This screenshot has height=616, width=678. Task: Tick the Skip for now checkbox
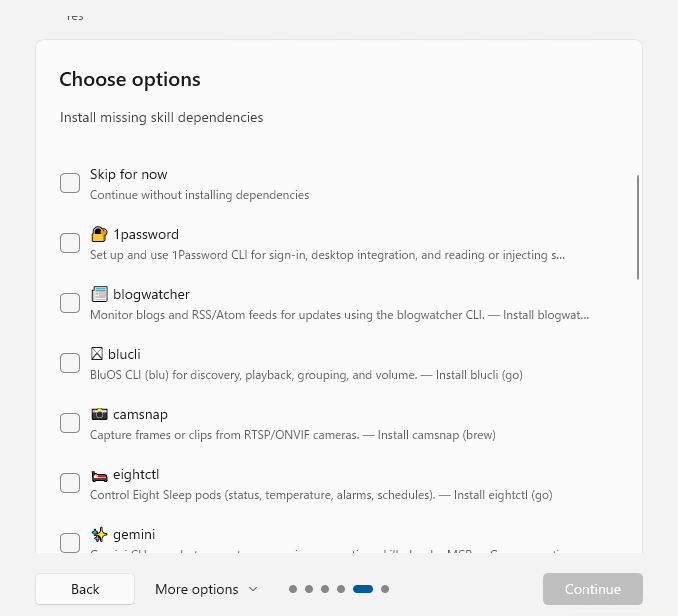pos(70,183)
